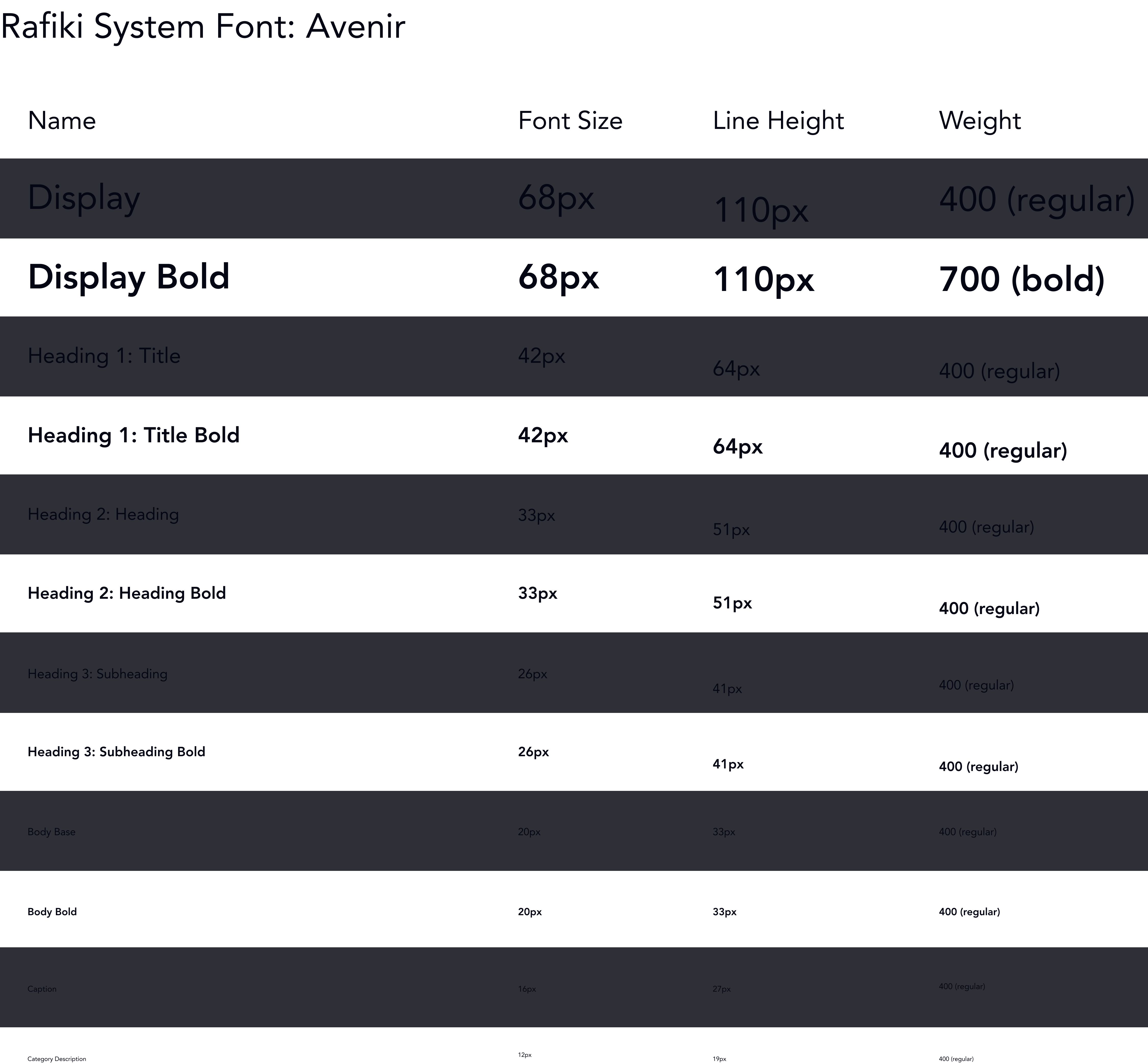Click the Weight column header

pyautogui.click(x=980, y=121)
